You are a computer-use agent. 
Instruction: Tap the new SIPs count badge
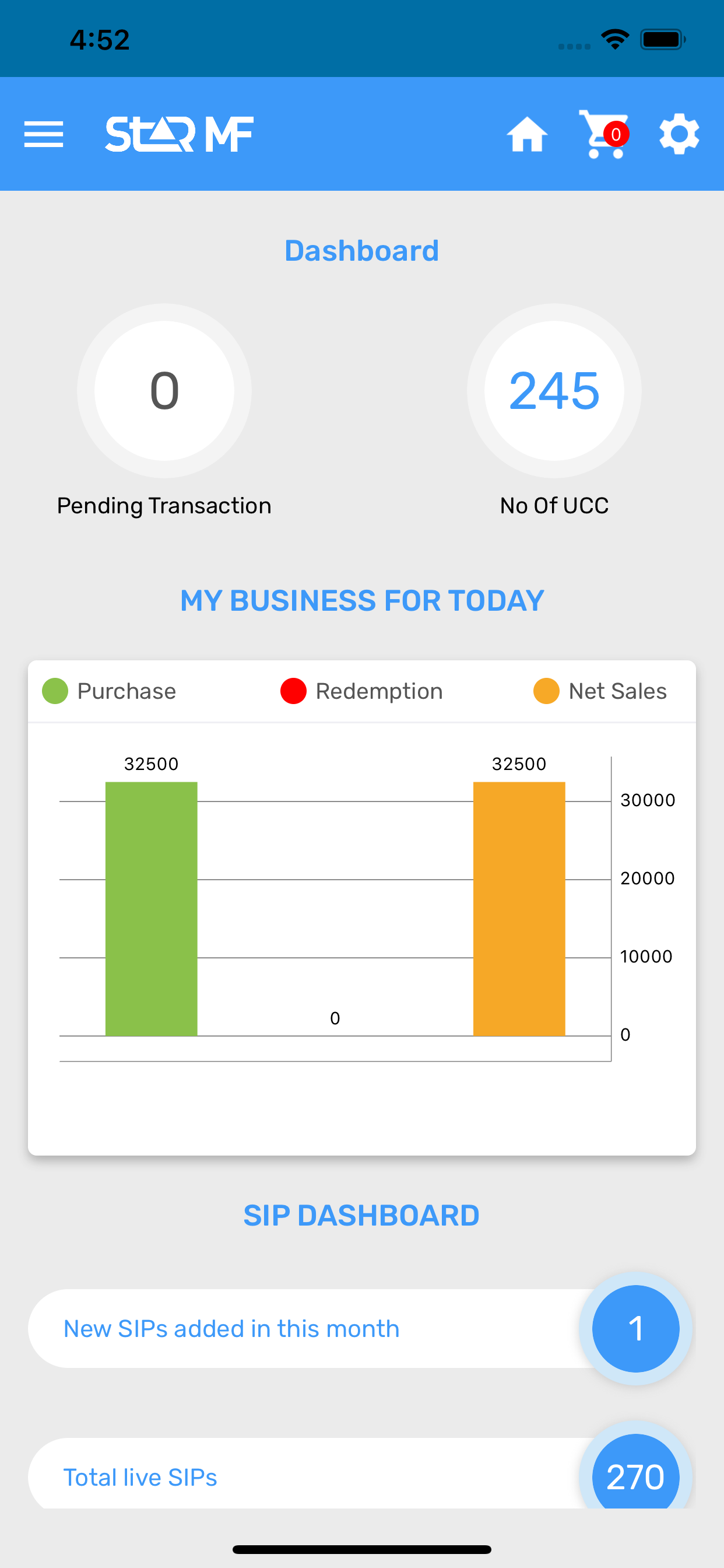pyautogui.click(x=636, y=1329)
